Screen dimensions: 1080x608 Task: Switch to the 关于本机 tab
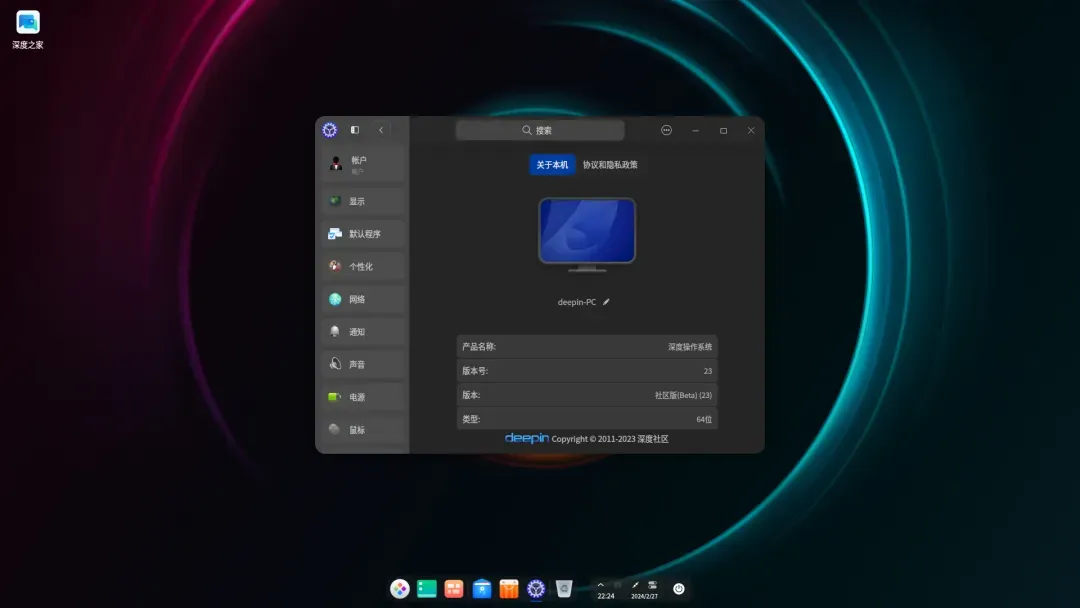tap(552, 165)
